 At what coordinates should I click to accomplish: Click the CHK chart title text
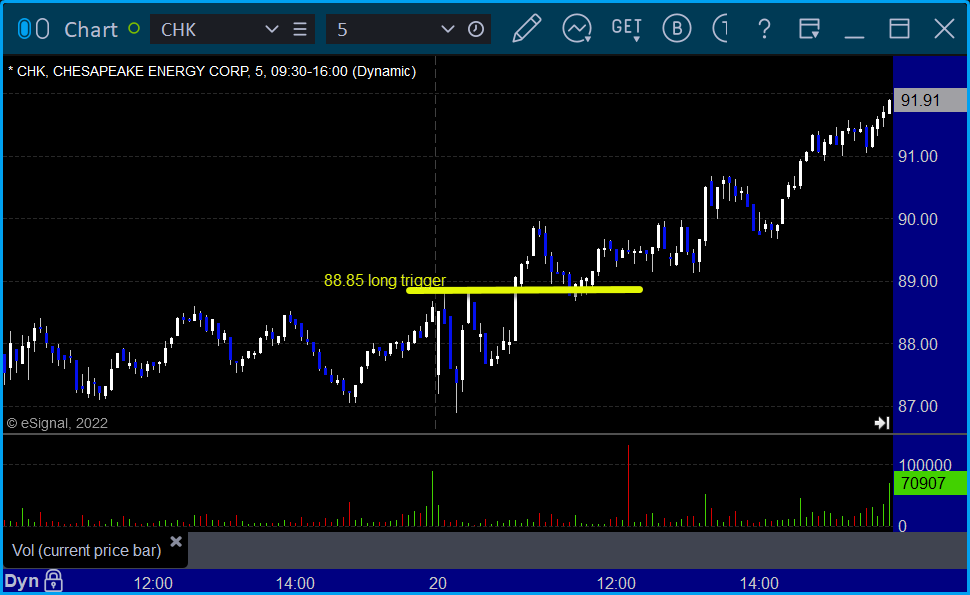coord(212,71)
